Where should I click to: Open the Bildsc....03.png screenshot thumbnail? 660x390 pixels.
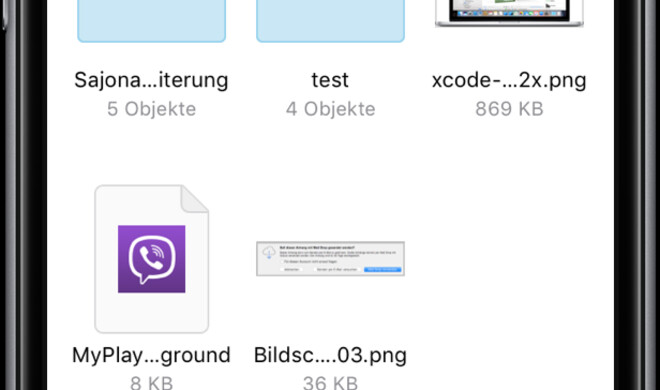pyautogui.click(x=330, y=259)
